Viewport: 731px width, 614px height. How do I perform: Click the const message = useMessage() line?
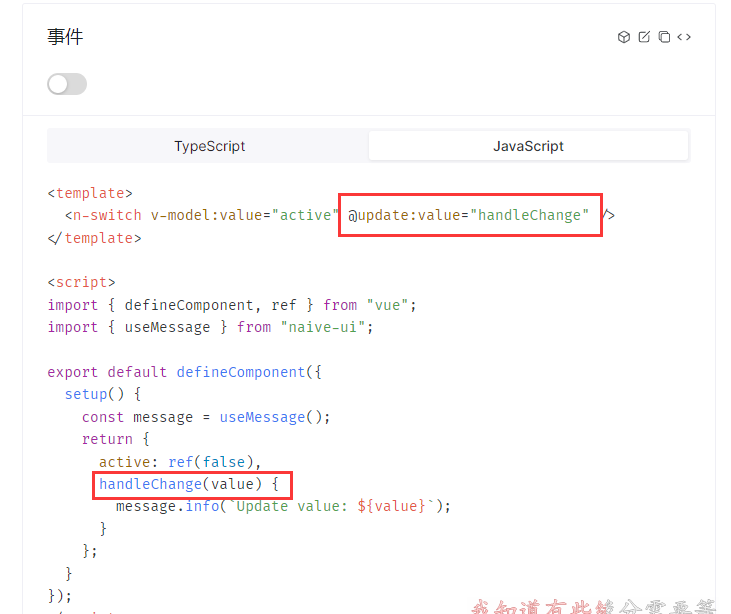pyautogui.click(x=206, y=417)
